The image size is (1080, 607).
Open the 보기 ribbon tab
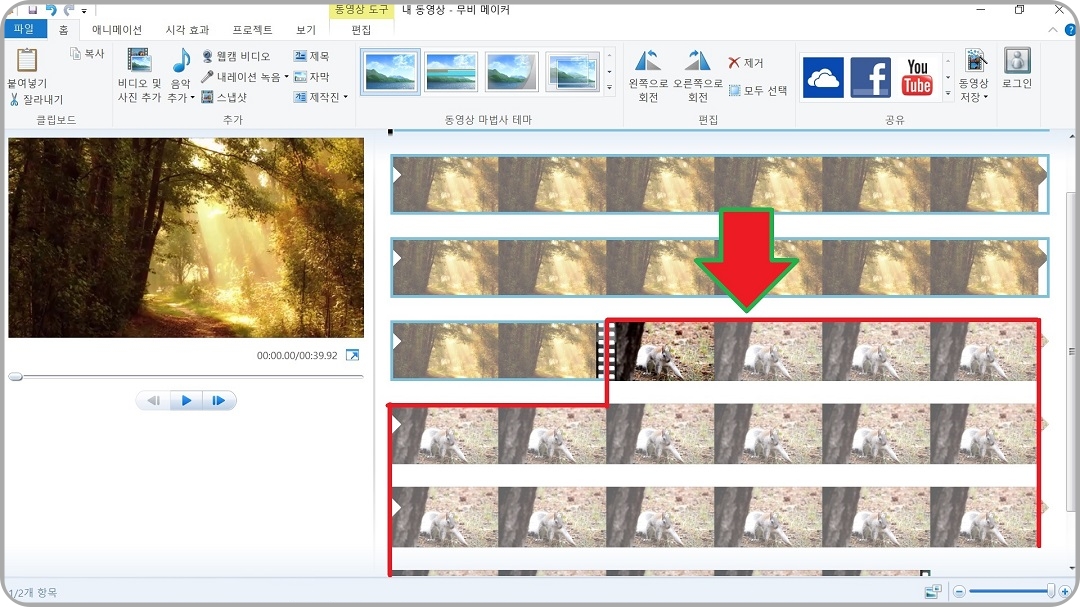tap(305, 30)
